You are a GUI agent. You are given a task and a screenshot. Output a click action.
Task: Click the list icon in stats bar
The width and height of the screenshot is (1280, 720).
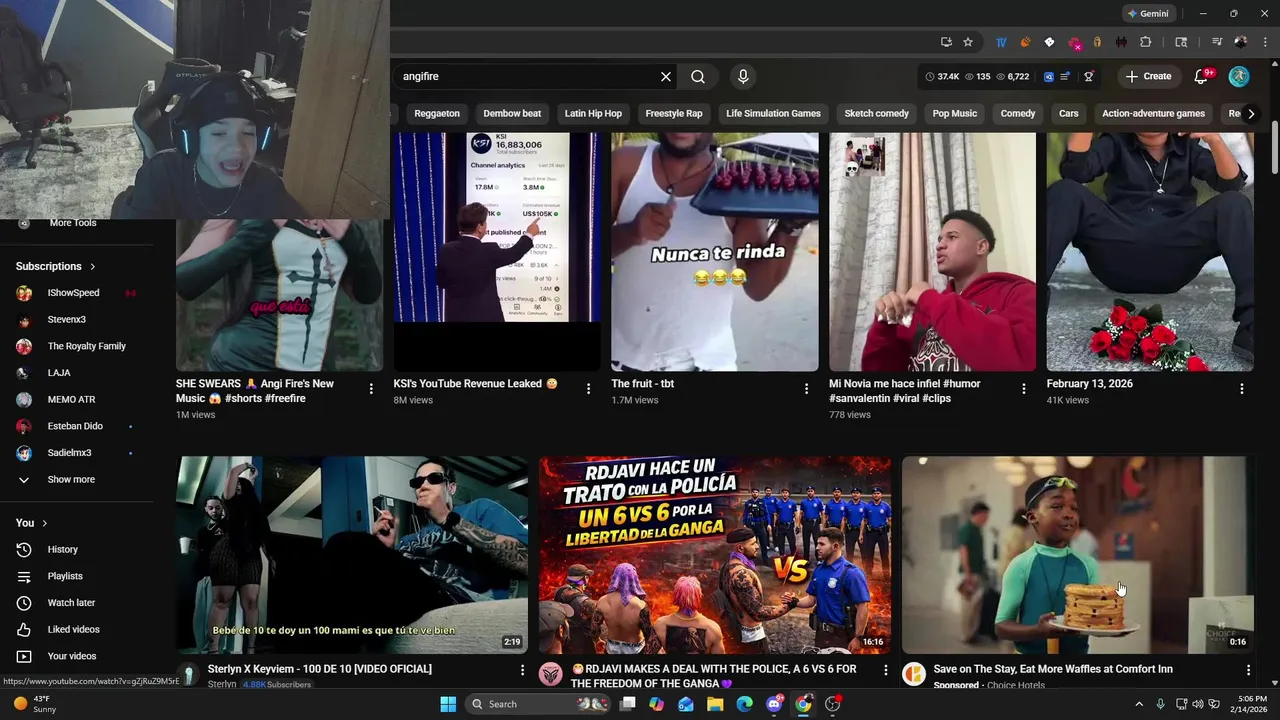click(x=1066, y=76)
